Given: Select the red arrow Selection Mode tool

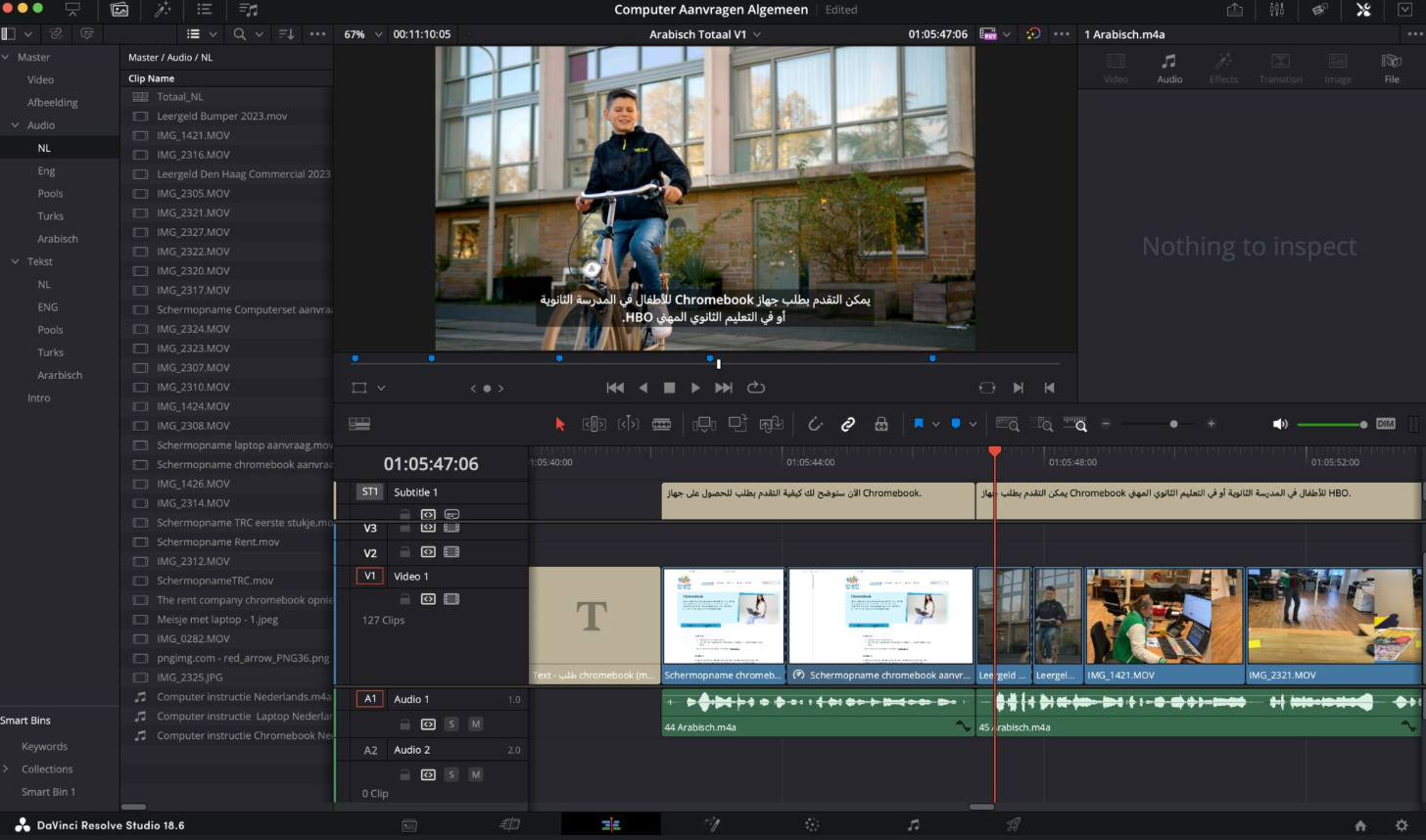Looking at the screenshot, I should click(560, 424).
